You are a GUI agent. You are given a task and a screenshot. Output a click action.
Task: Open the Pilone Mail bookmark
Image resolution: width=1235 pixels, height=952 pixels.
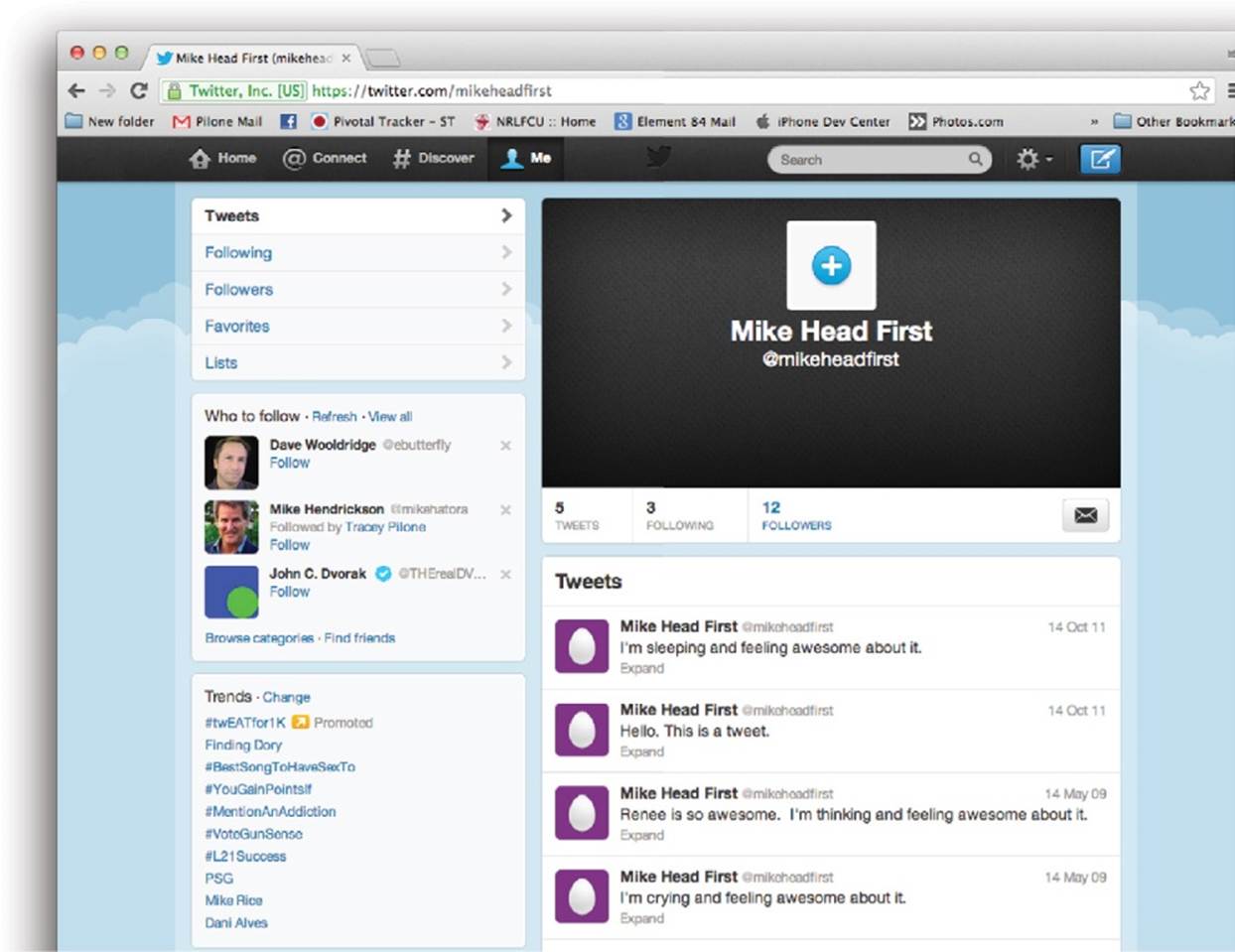coord(217,121)
